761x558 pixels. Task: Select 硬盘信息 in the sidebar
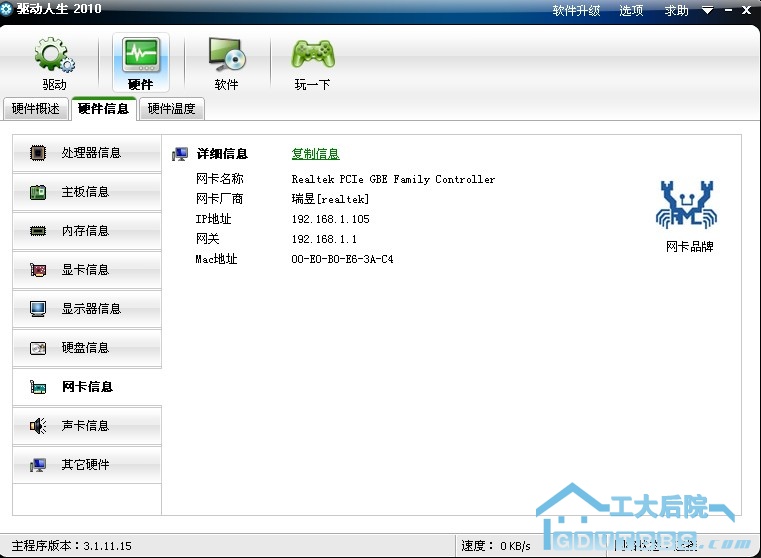pos(87,348)
